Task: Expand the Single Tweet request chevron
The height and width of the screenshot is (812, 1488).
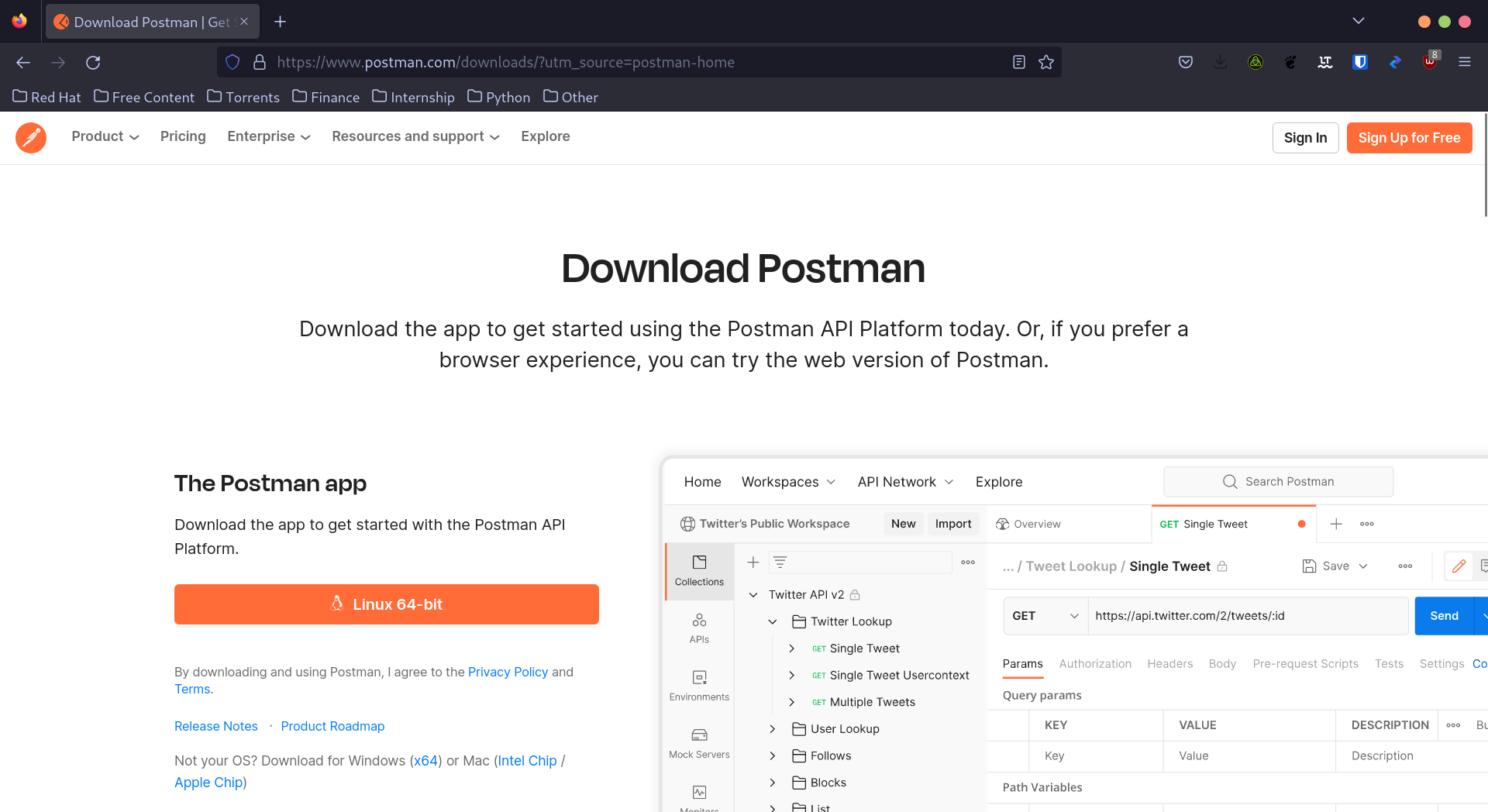Action: click(x=791, y=649)
